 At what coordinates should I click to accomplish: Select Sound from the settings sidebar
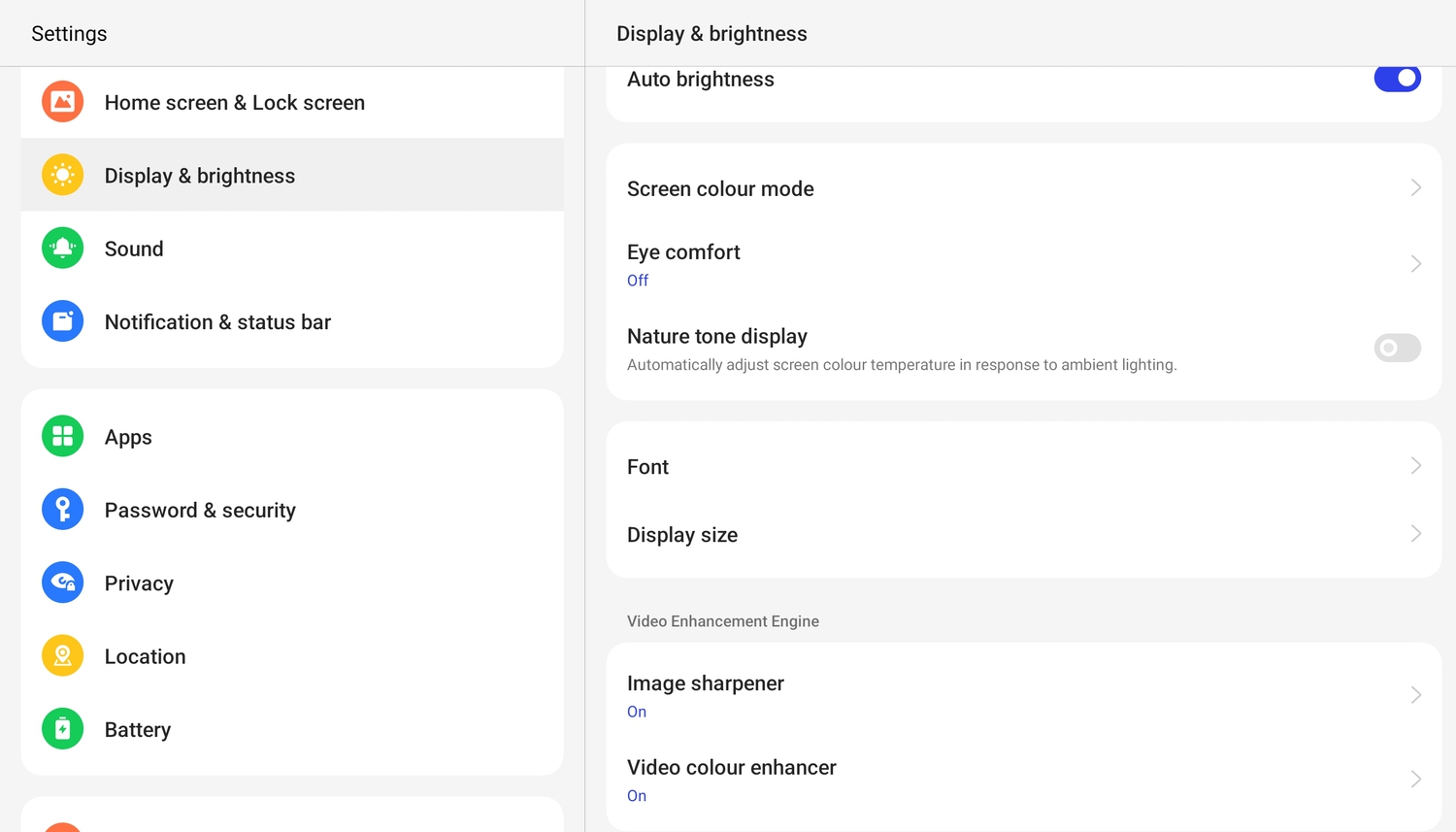point(134,248)
